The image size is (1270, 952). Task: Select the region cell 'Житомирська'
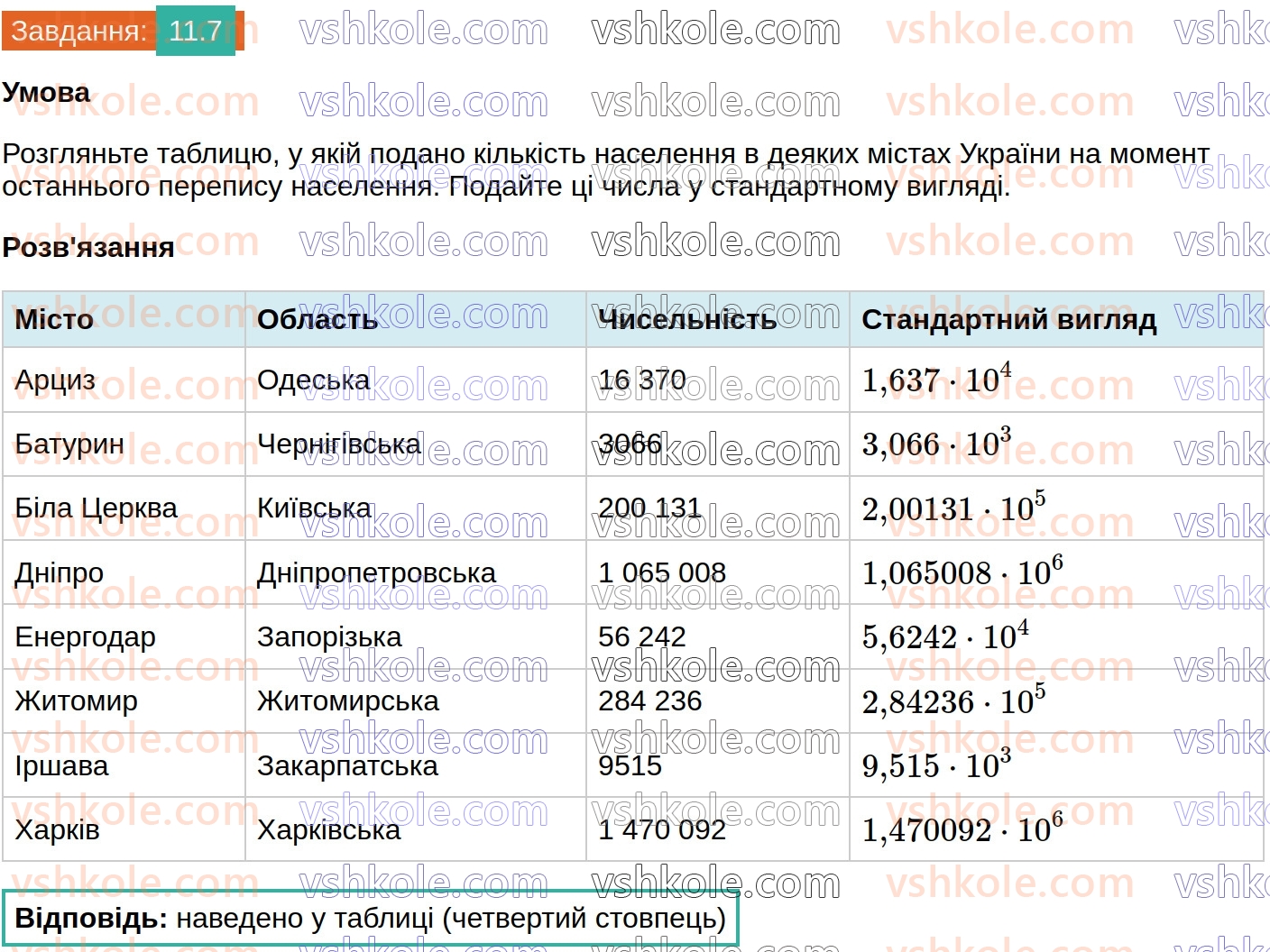pos(348,701)
